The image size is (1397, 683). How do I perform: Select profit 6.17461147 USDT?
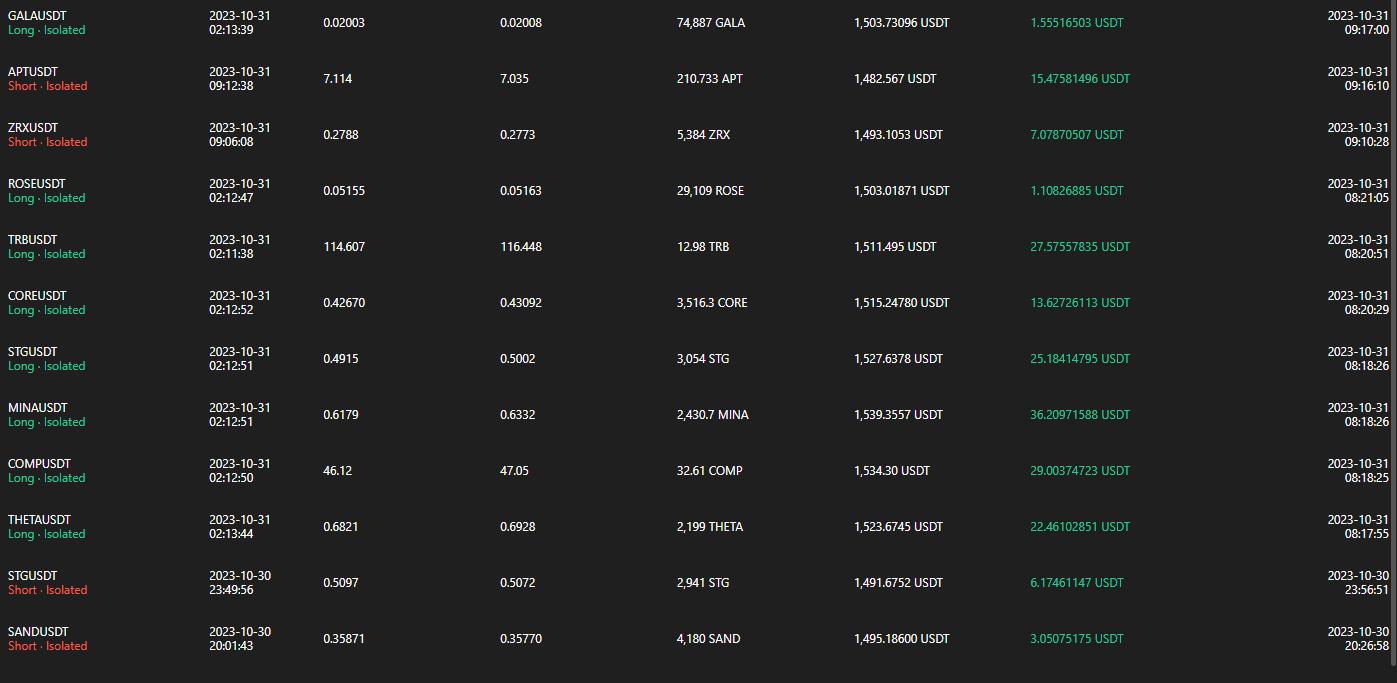[1077, 582]
